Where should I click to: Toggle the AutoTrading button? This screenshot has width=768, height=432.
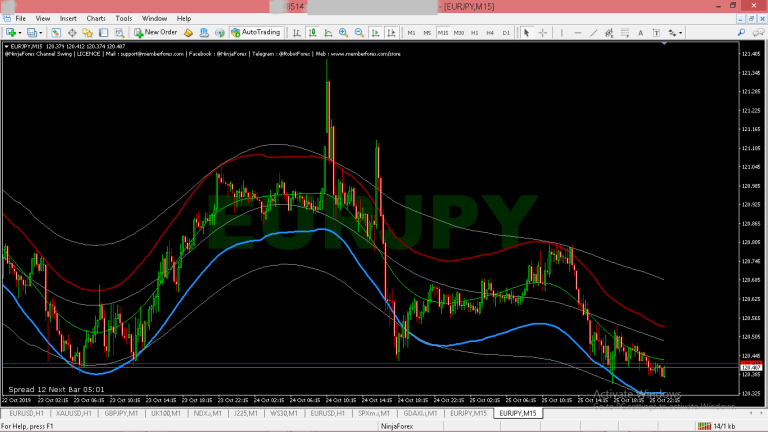coord(256,32)
